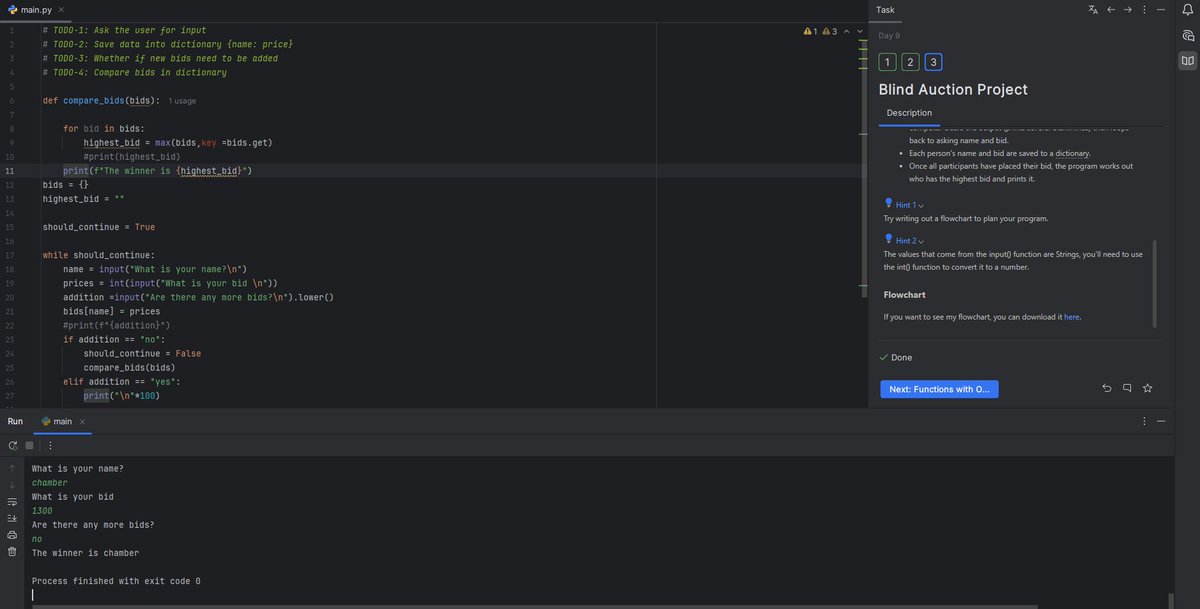
Task: Click the Task description vertical scrollbar
Action: [x=1154, y=283]
